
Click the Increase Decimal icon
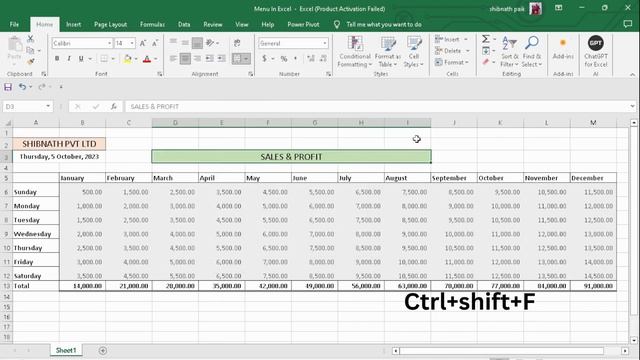click(311, 59)
